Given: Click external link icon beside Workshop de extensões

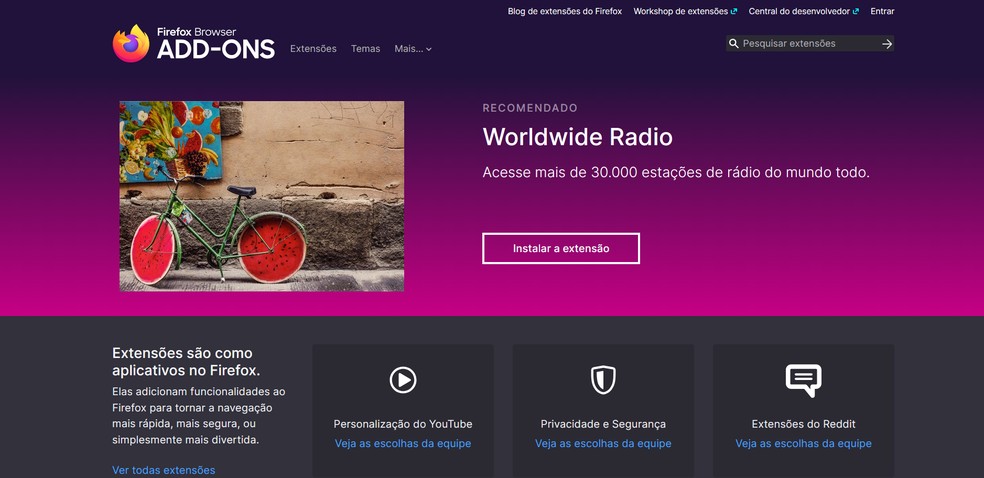Looking at the screenshot, I should click(734, 11).
